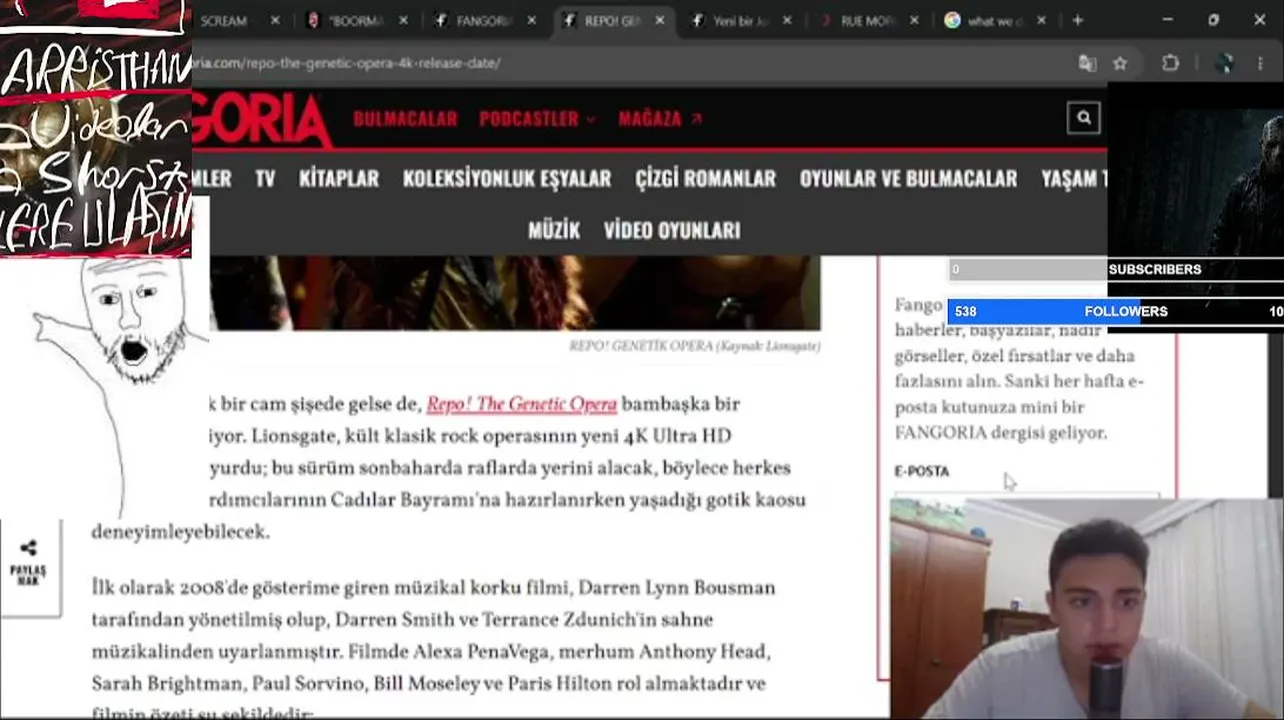This screenshot has height=720, width=1284.
Task: Open a new browser tab
Action: click(x=1077, y=20)
